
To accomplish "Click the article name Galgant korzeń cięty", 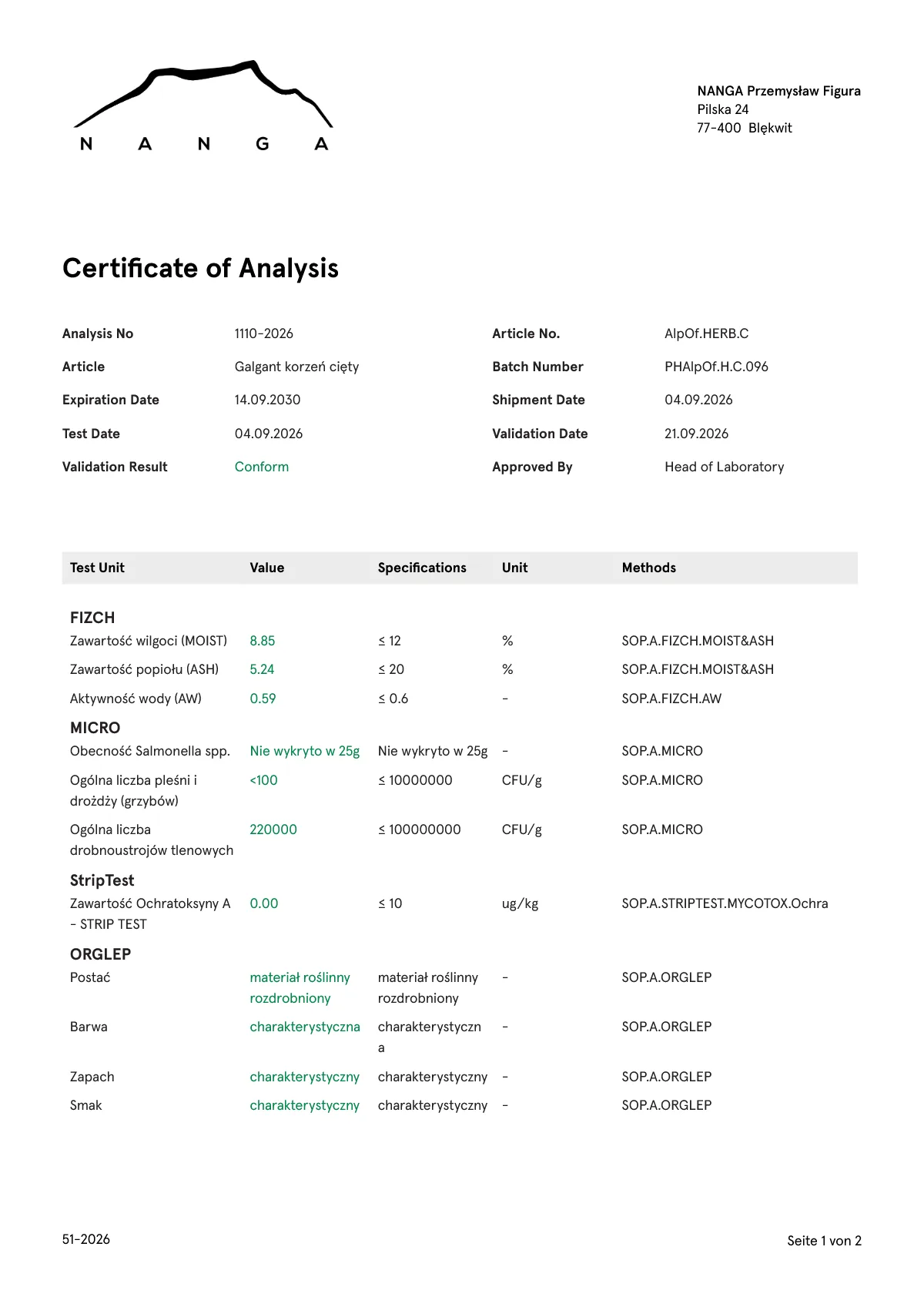I will point(296,367).
